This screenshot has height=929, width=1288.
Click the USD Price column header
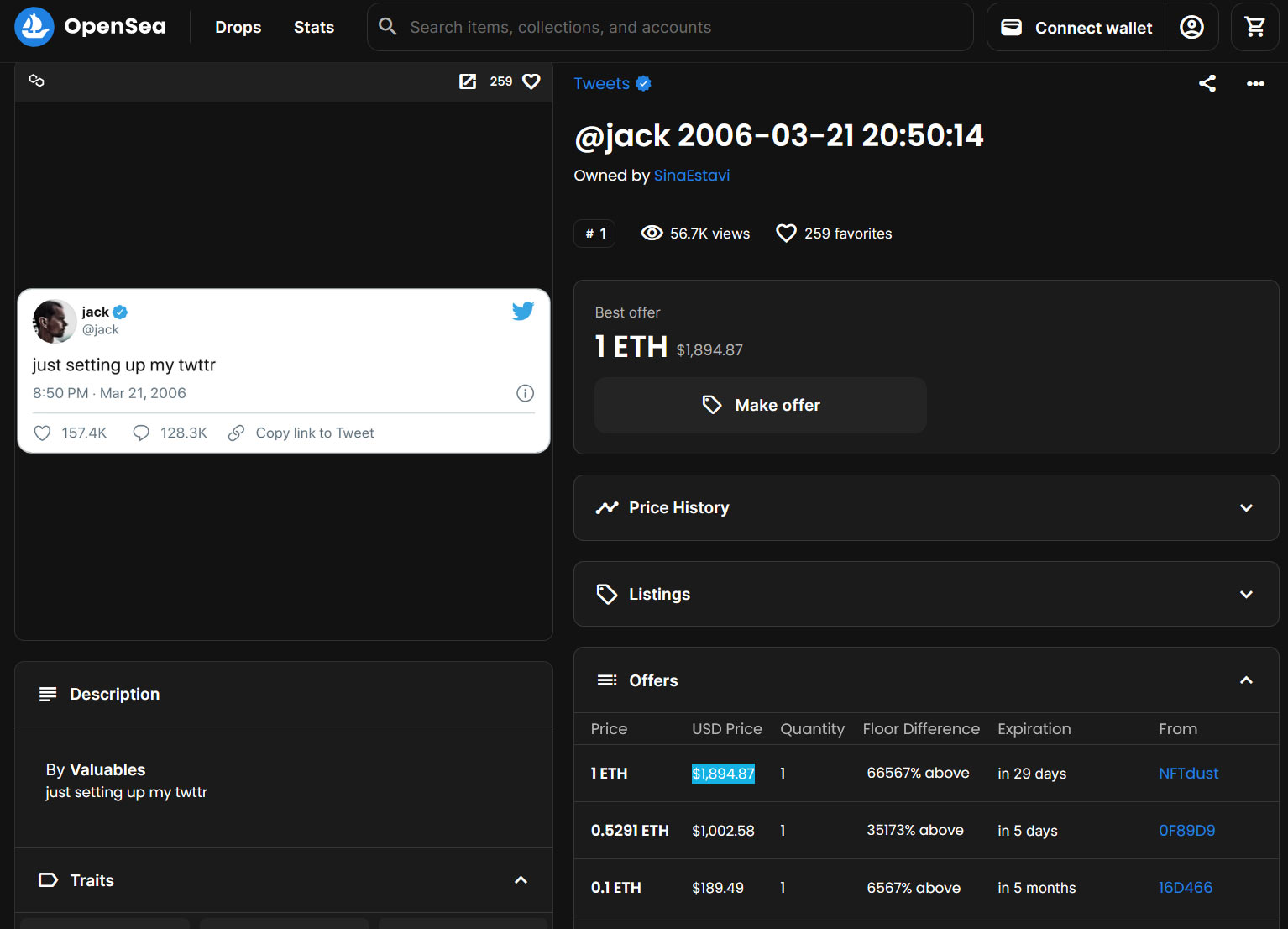(x=726, y=728)
